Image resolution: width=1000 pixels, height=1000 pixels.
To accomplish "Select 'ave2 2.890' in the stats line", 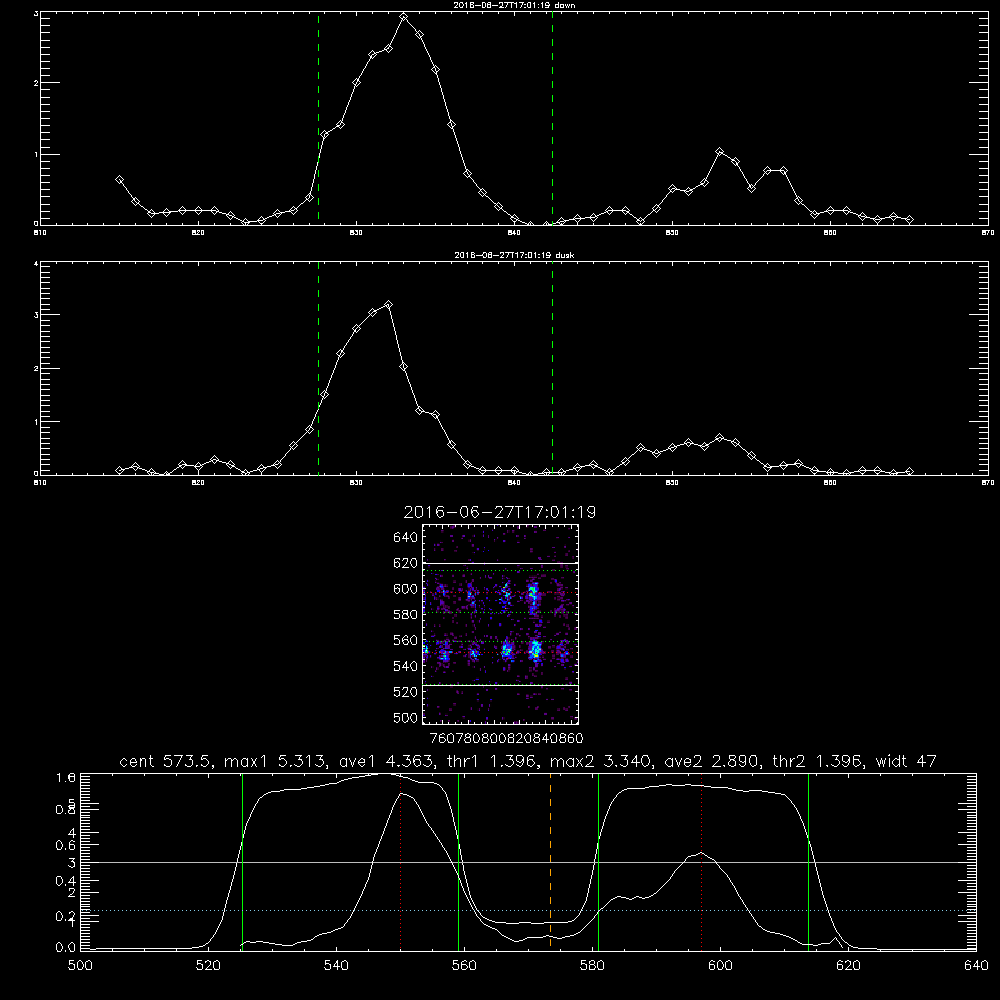I will [710, 761].
